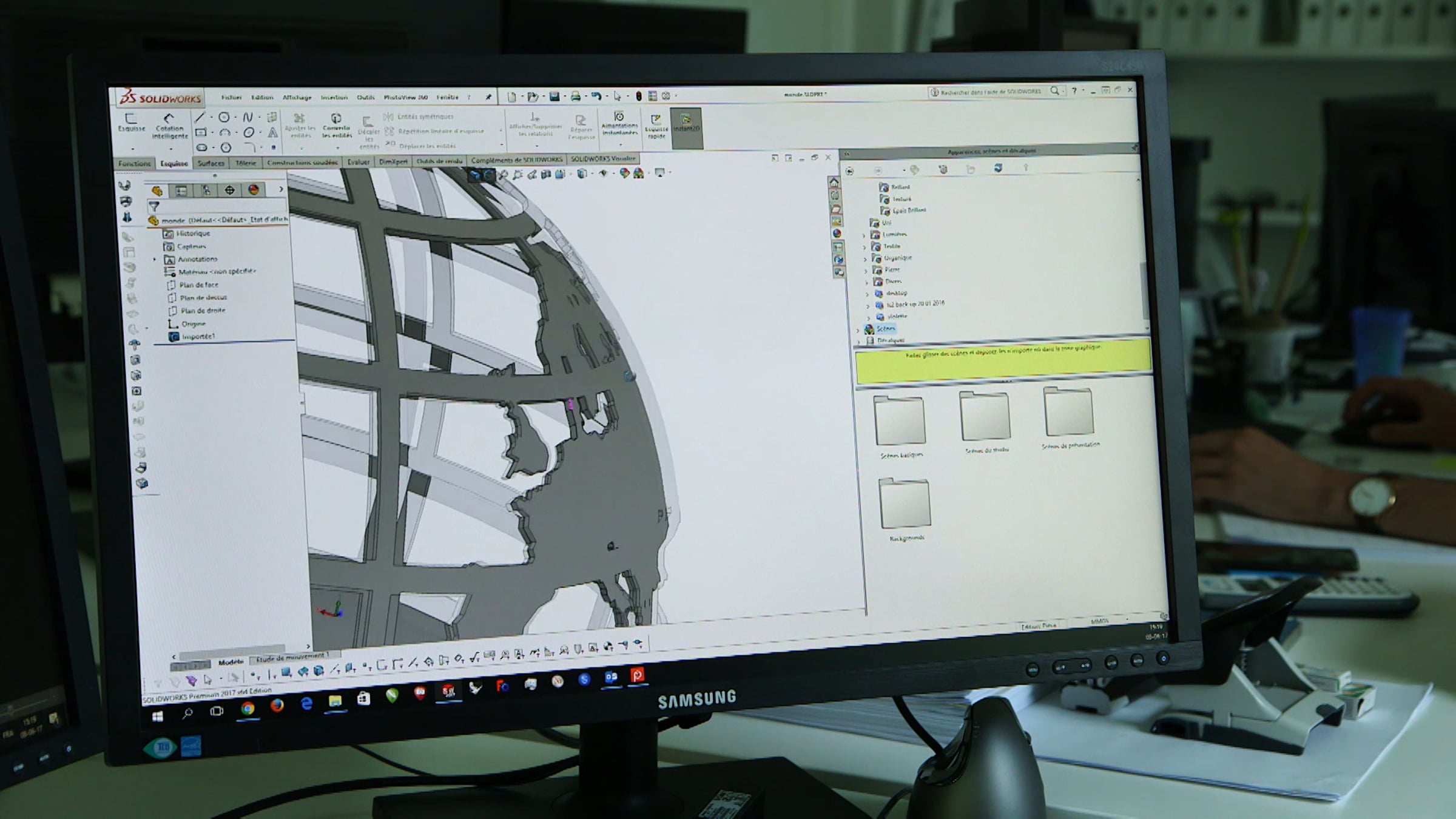The image size is (1456, 819).
Task: Click the Appearances tree vertical scrollbar
Action: (x=1145, y=290)
